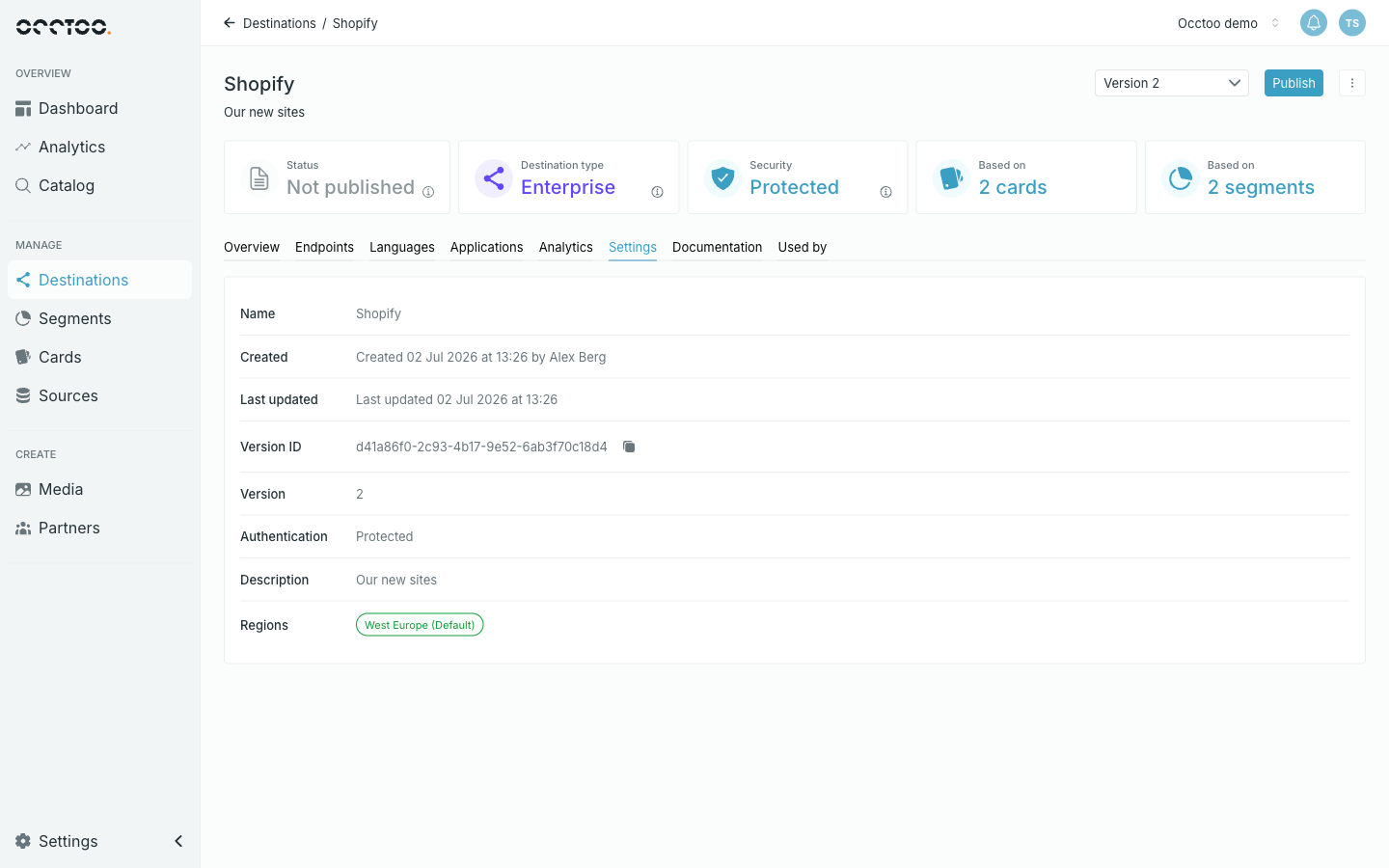Viewport: 1389px width, 868px height.
Task: Click the Our new sites Description value
Action: (396, 580)
